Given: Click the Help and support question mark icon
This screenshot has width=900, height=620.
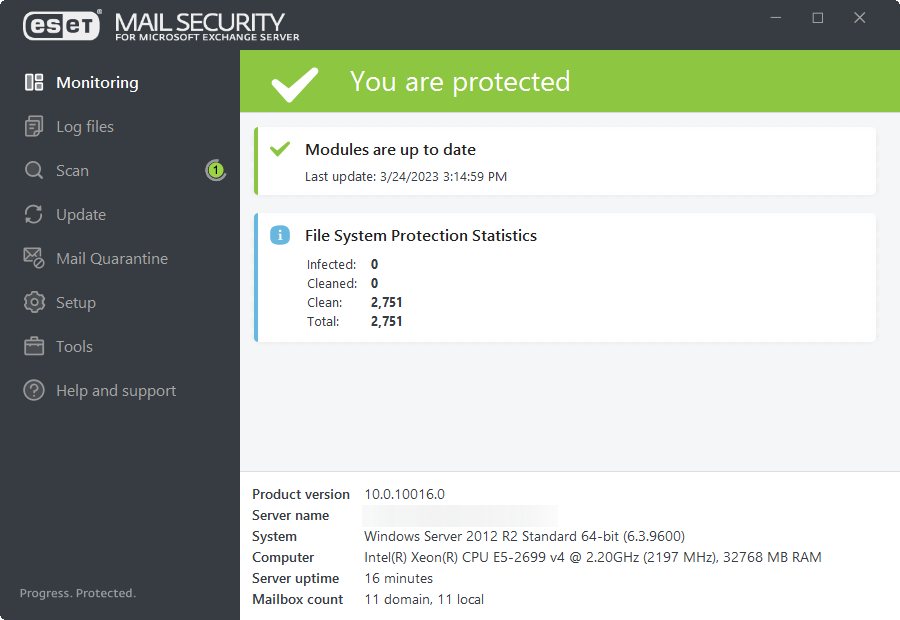Looking at the screenshot, I should click(33, 390).
